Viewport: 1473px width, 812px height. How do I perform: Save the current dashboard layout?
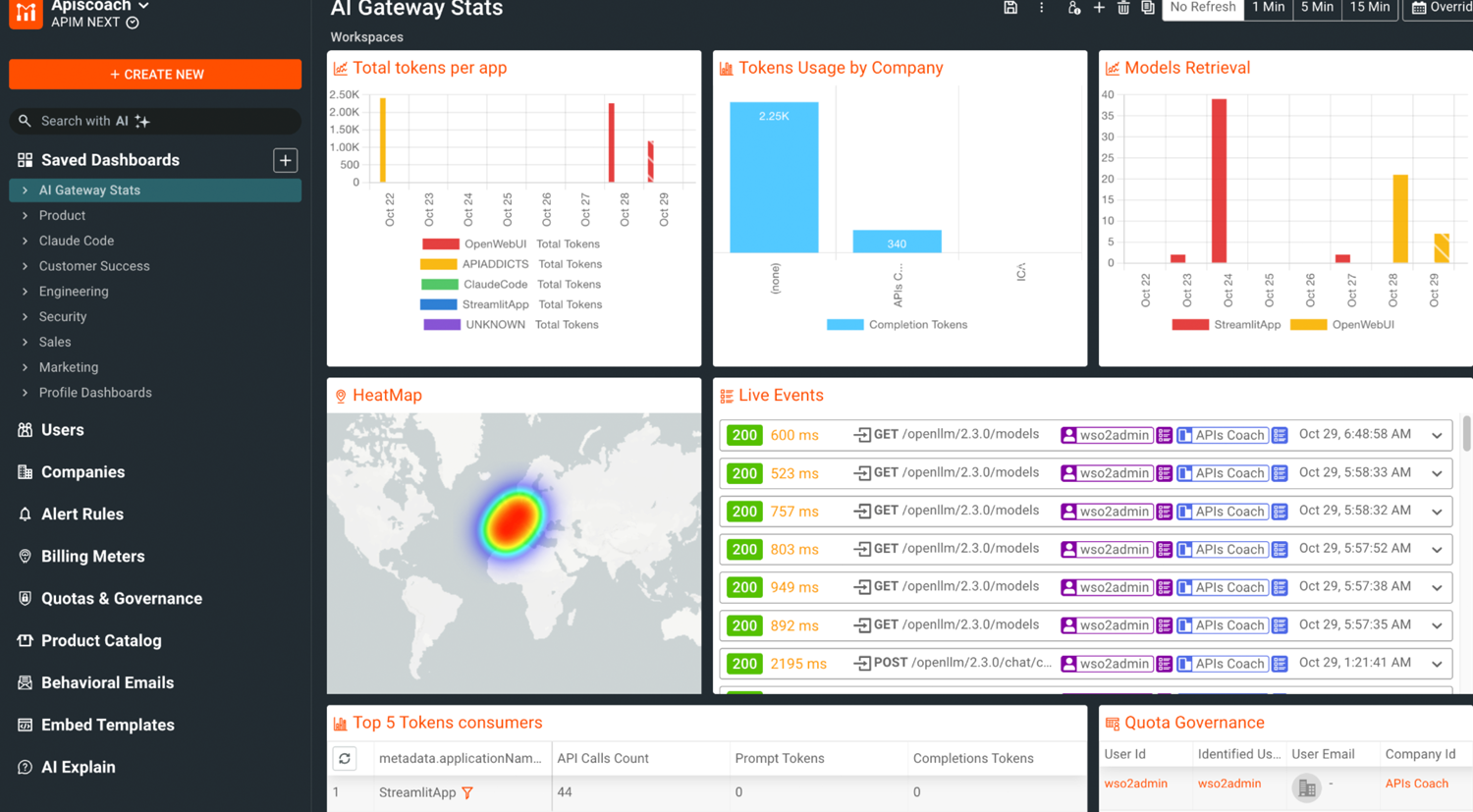(x=1011, y=8)
